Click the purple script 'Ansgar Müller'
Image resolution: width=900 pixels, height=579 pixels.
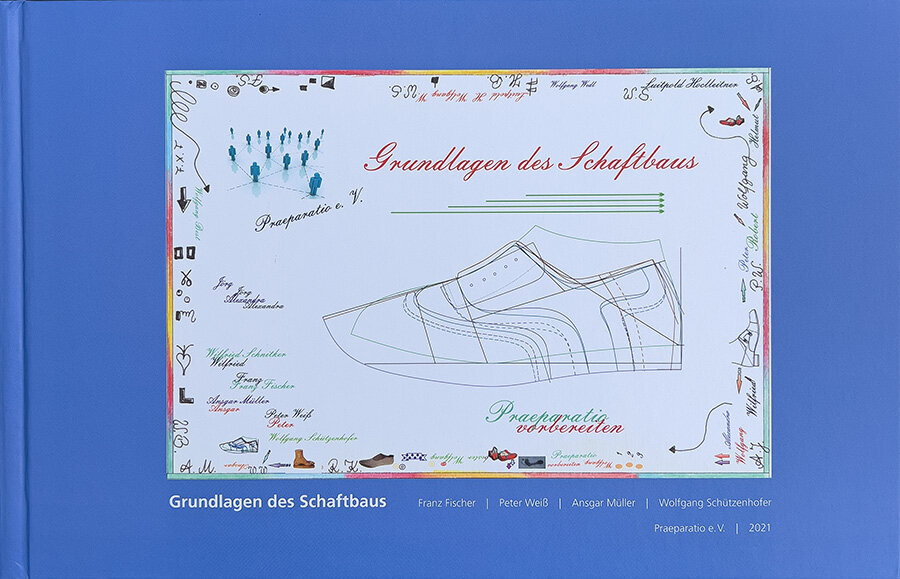[238, 400]
